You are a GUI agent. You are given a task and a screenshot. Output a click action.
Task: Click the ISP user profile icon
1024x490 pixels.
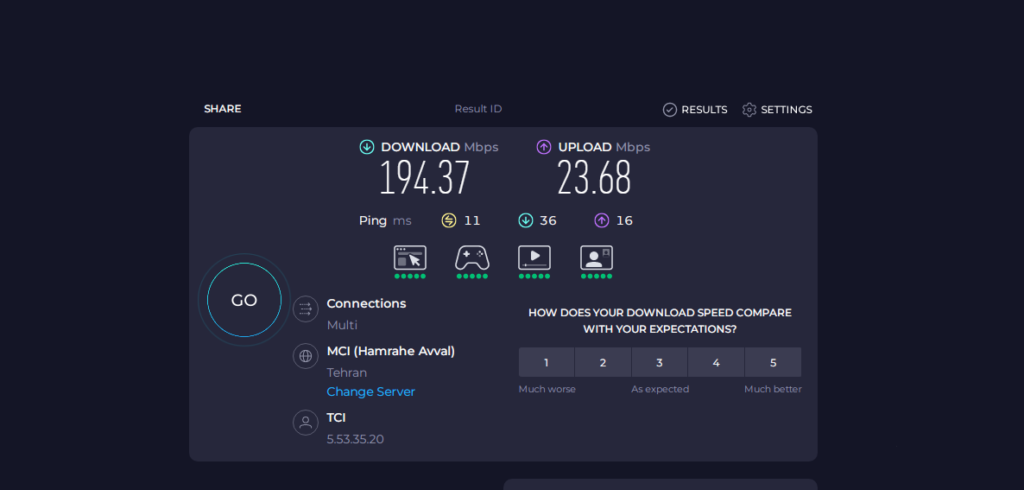tap(306, 422)
